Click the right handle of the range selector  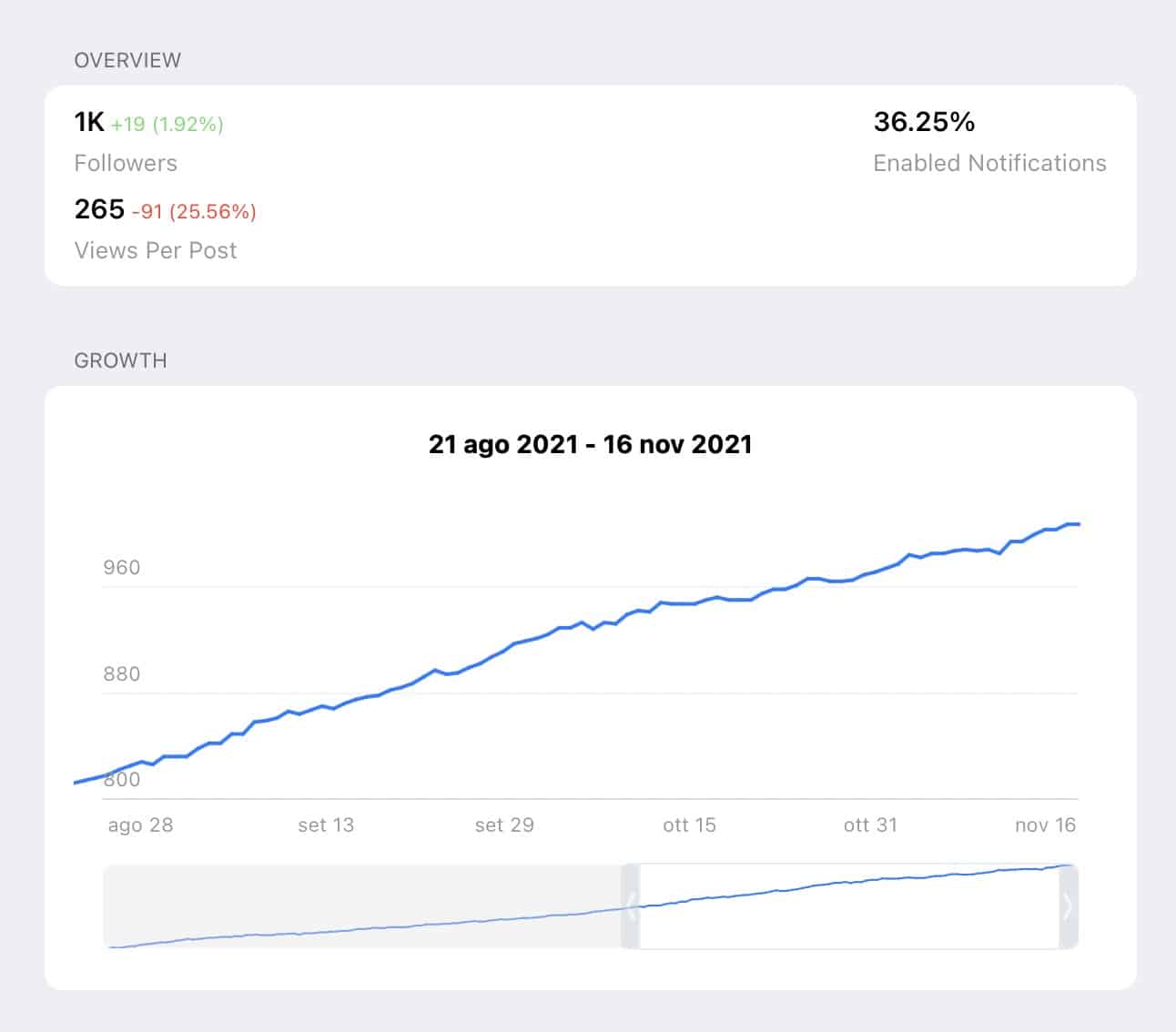pyautogui.click(x=1069, y=906)
